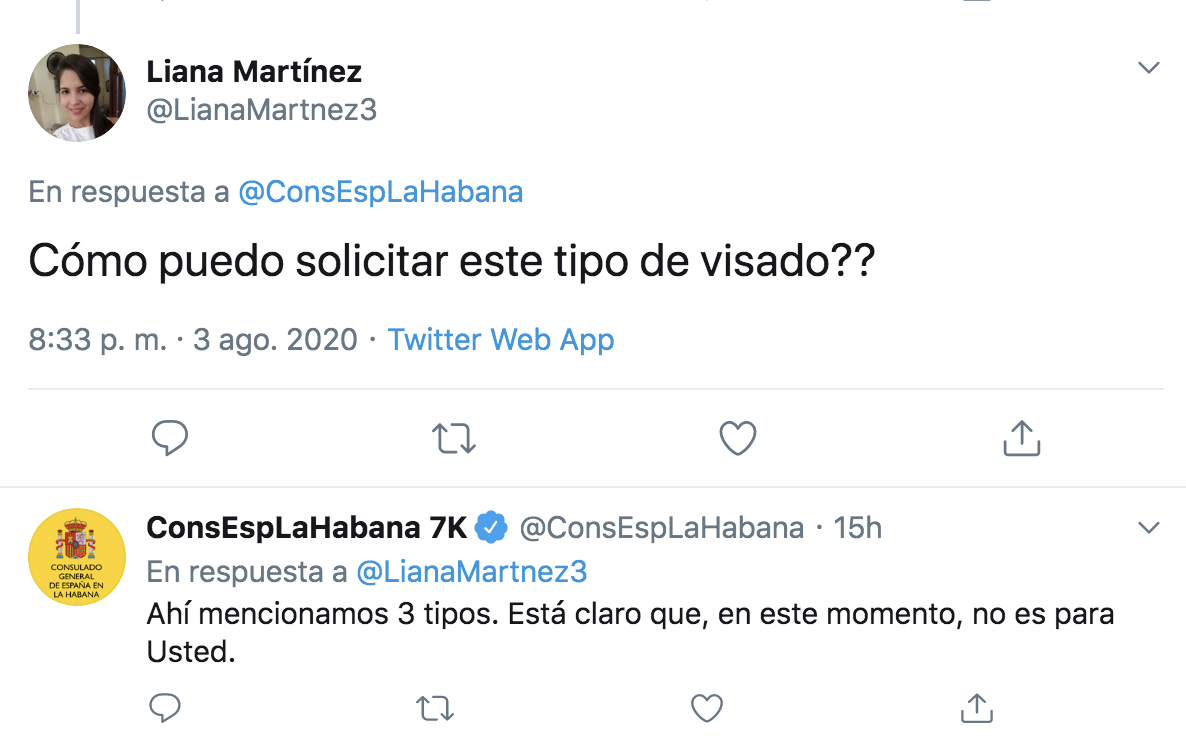The height and width of the screenshot is (738, 1186).
Task: Retweet Liana Martínez's visa question
Action: tap(453, 438)
